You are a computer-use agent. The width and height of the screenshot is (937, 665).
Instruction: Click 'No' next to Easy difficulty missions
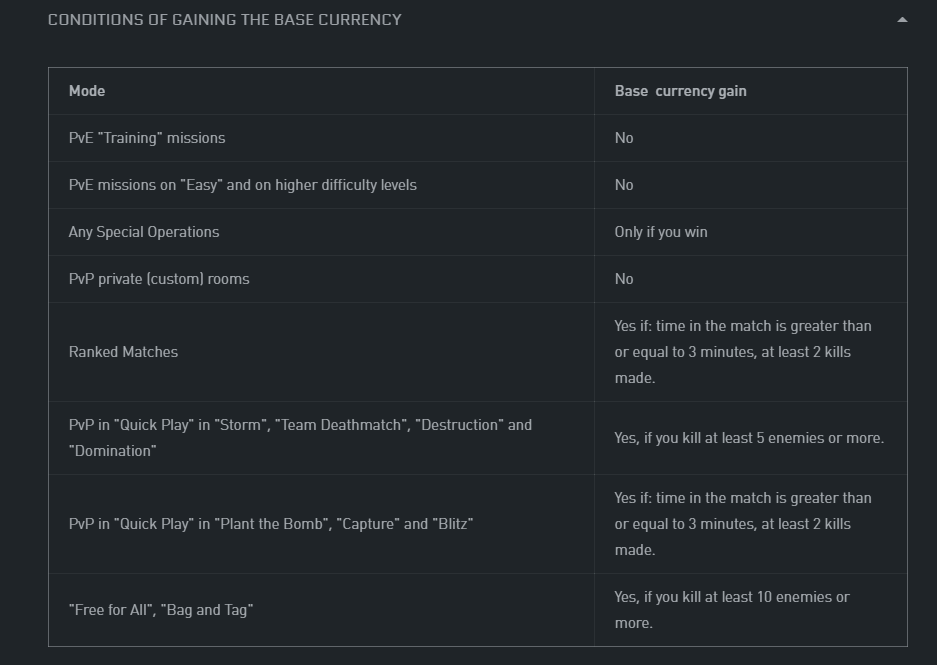[x=624, y=185]
